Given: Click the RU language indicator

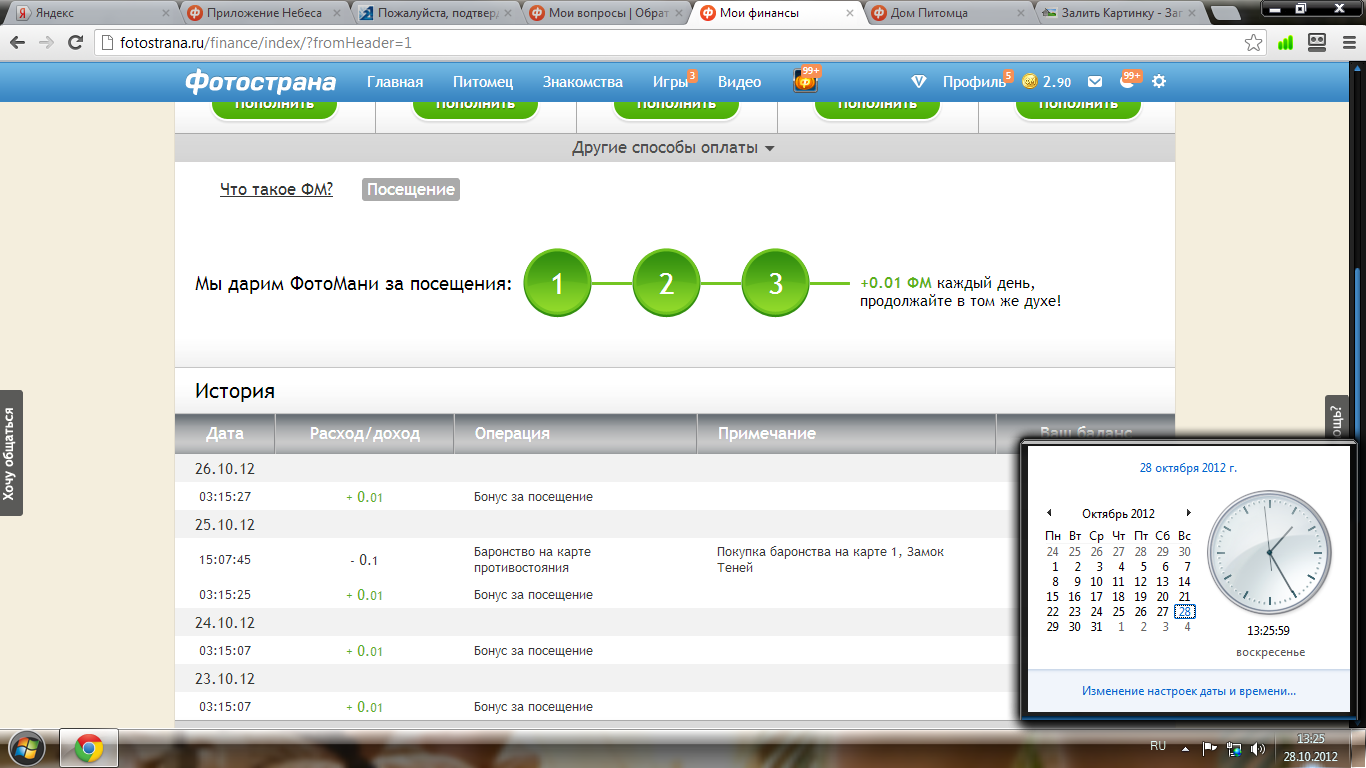Looking at the screenshot, I should tap(1158, 746).
